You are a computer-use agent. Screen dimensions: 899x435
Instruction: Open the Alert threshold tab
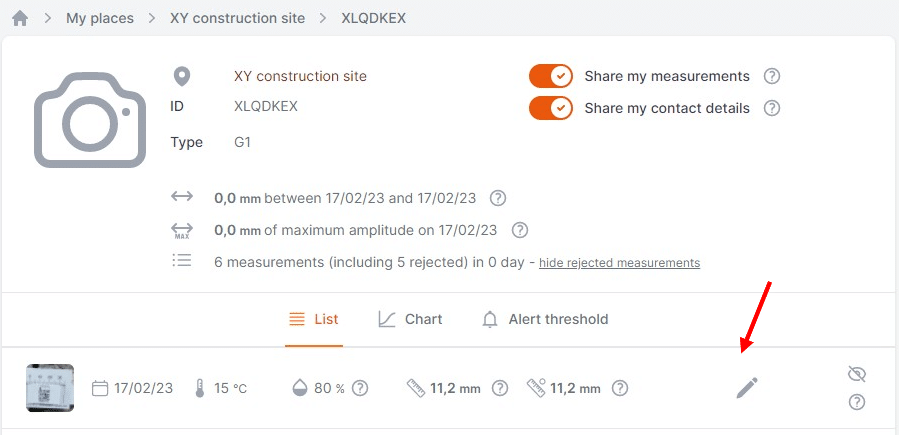coord(545,319)
